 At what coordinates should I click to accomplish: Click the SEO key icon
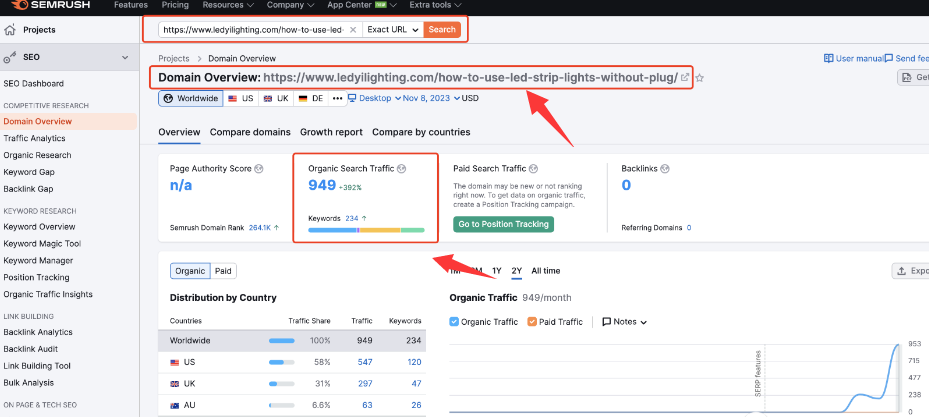pyautogui.click(x=10, y=57)
